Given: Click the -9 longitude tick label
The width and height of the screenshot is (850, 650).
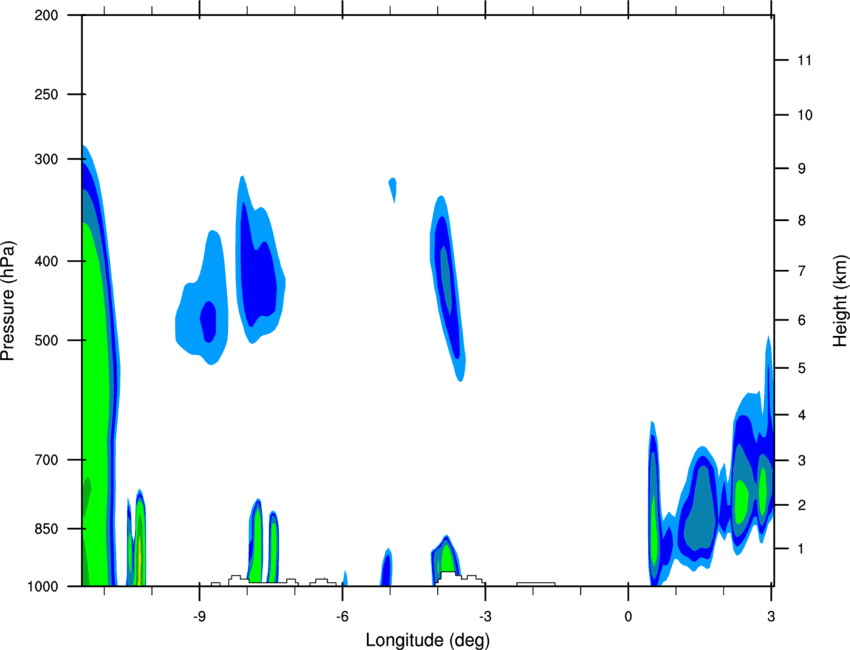Looking at the screenshot, I should tap(199, 617).
